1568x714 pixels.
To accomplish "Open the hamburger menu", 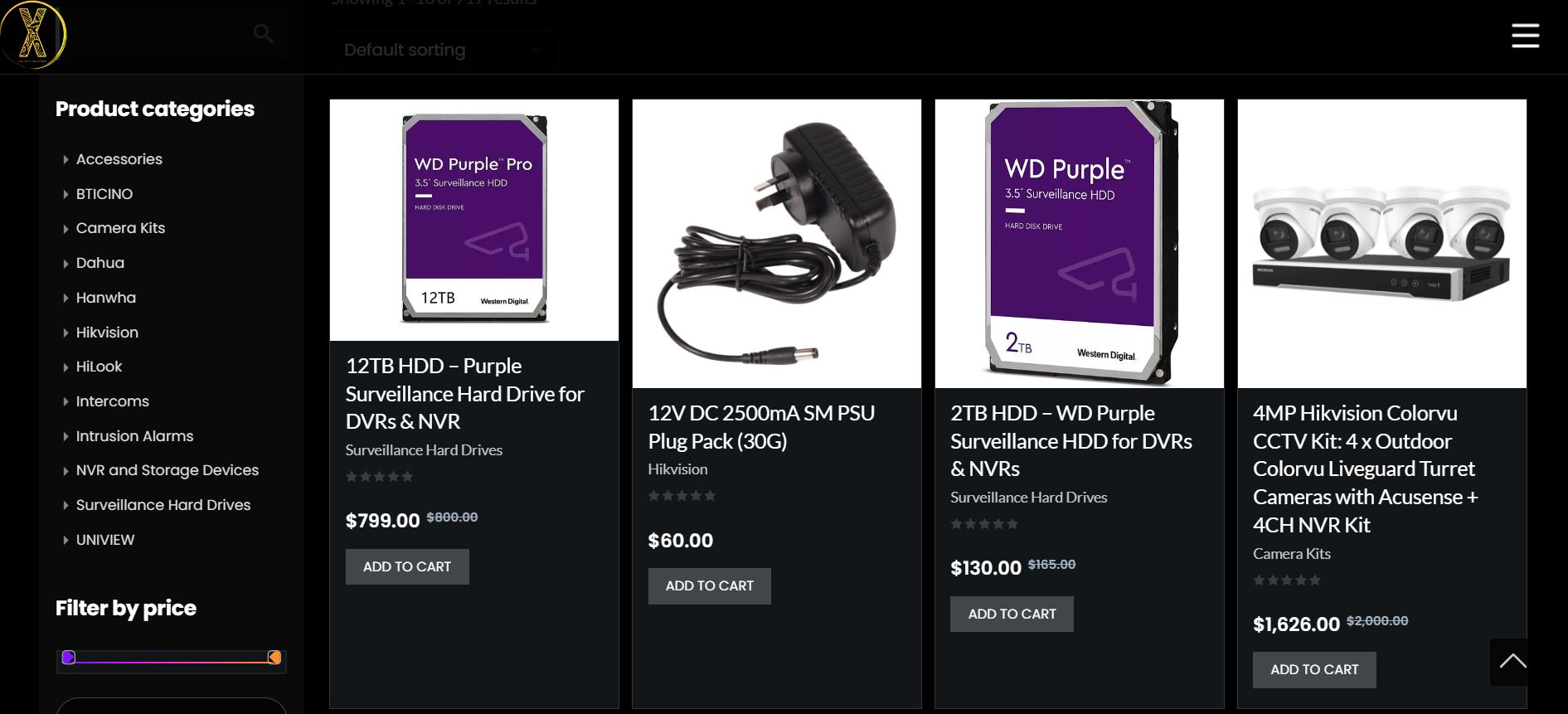I will (1524, 36).
